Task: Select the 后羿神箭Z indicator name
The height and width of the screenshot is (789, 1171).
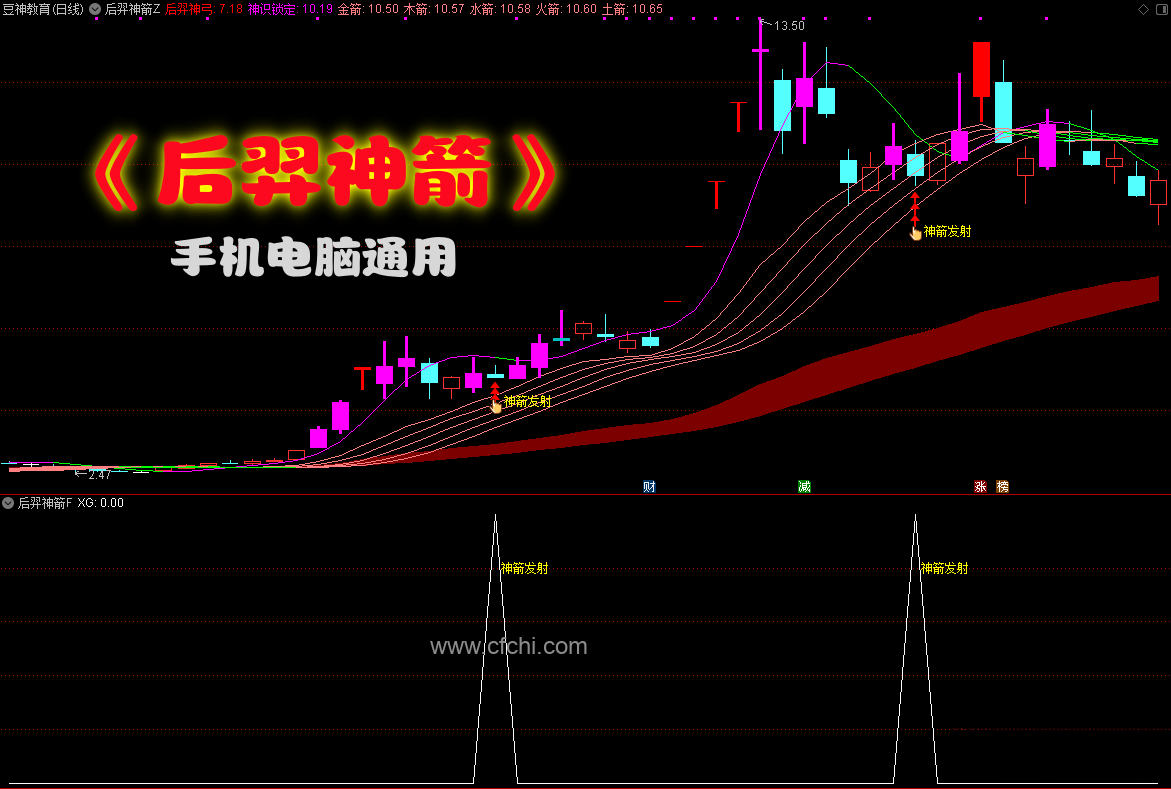Action: point(132,10)
